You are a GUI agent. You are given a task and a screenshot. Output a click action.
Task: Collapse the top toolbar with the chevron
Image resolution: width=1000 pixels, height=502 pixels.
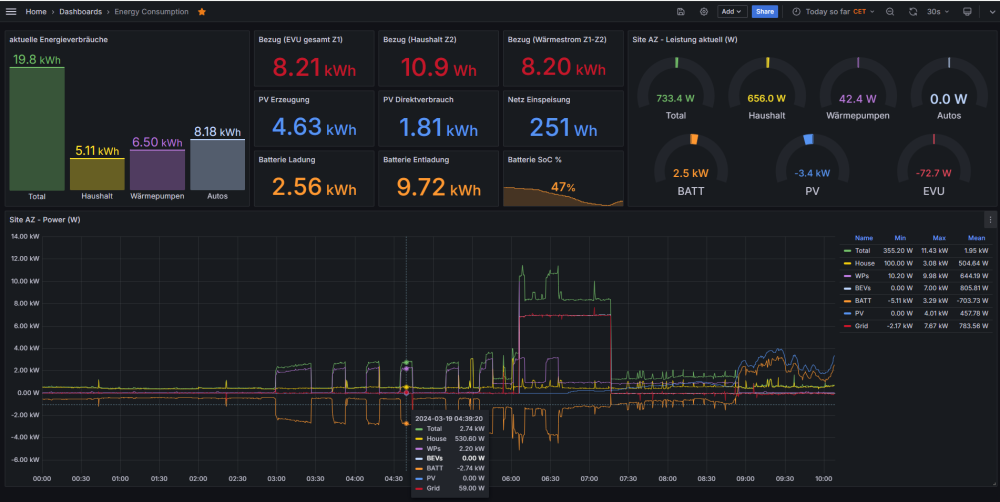coord(990,11)
